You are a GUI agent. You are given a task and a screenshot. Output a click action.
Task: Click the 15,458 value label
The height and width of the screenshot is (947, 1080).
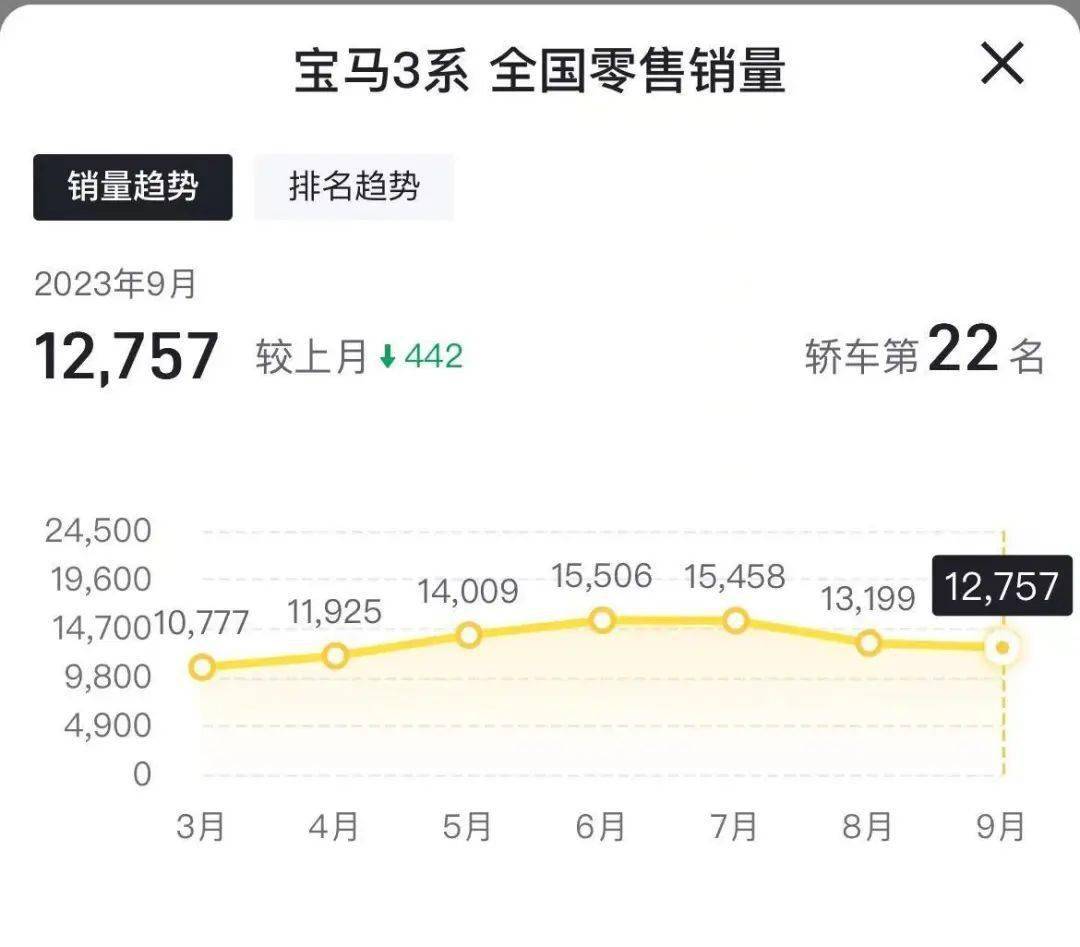(735, 577)
